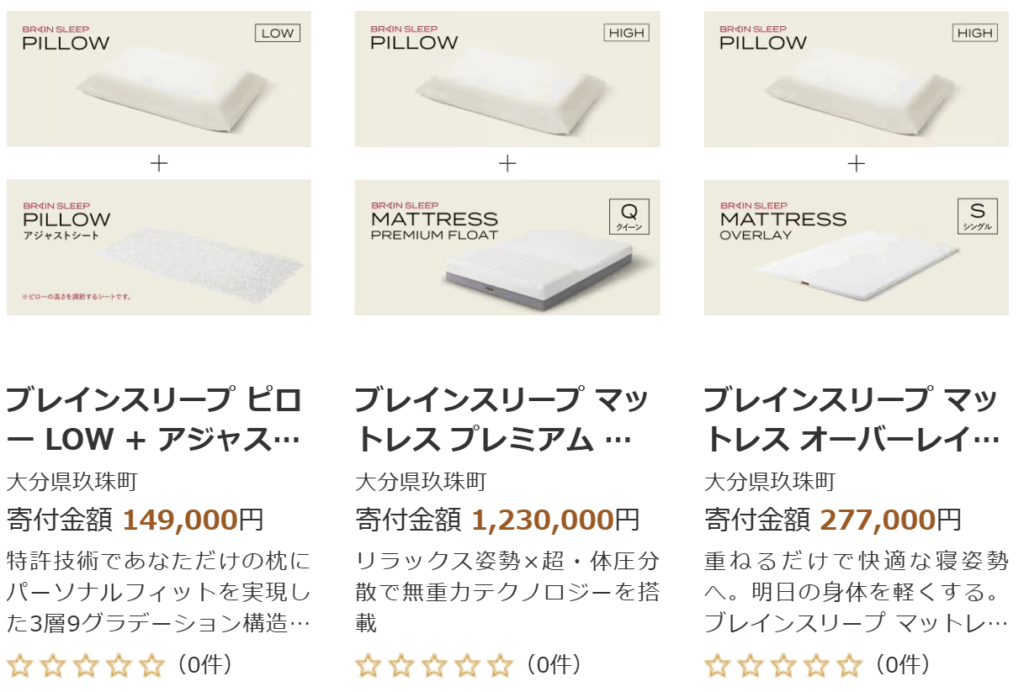Viewport: 1024px width, 692px height.
Task: Select Pillow HIGH image above Premium Float
Action: coord(507,79)
